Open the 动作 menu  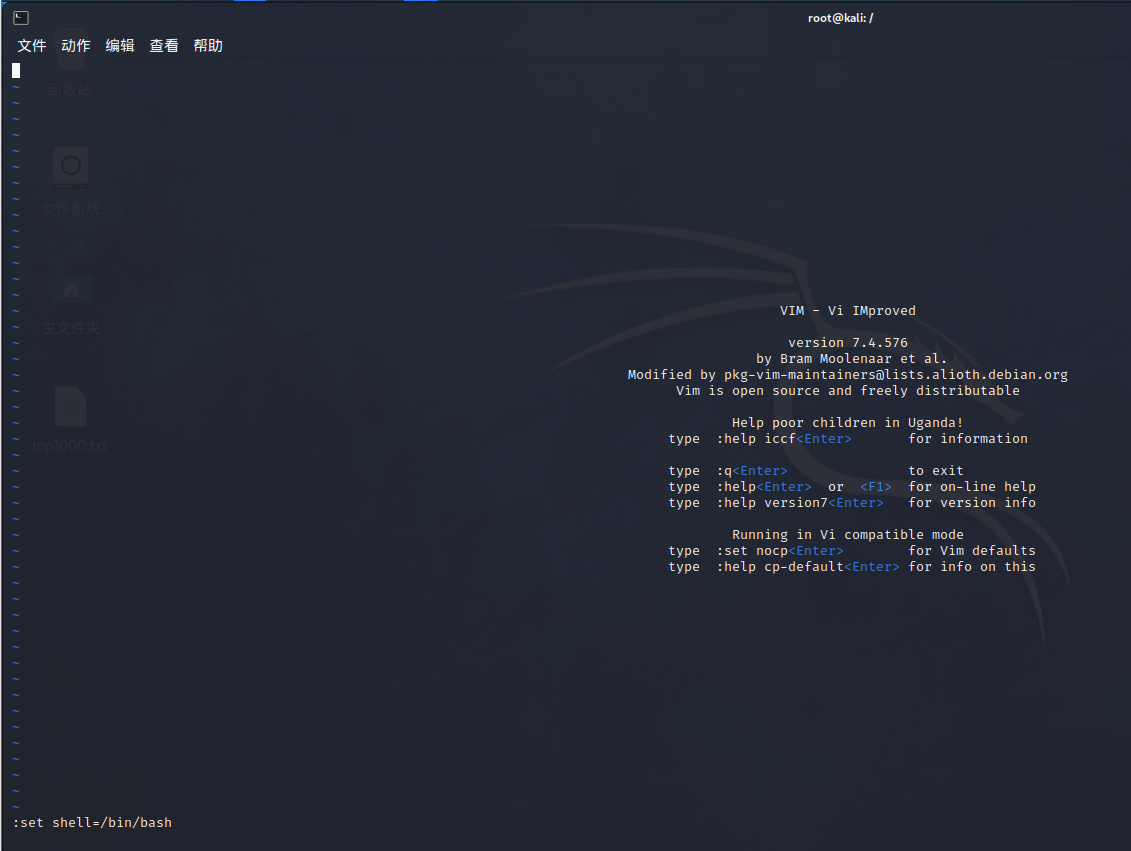76,45
